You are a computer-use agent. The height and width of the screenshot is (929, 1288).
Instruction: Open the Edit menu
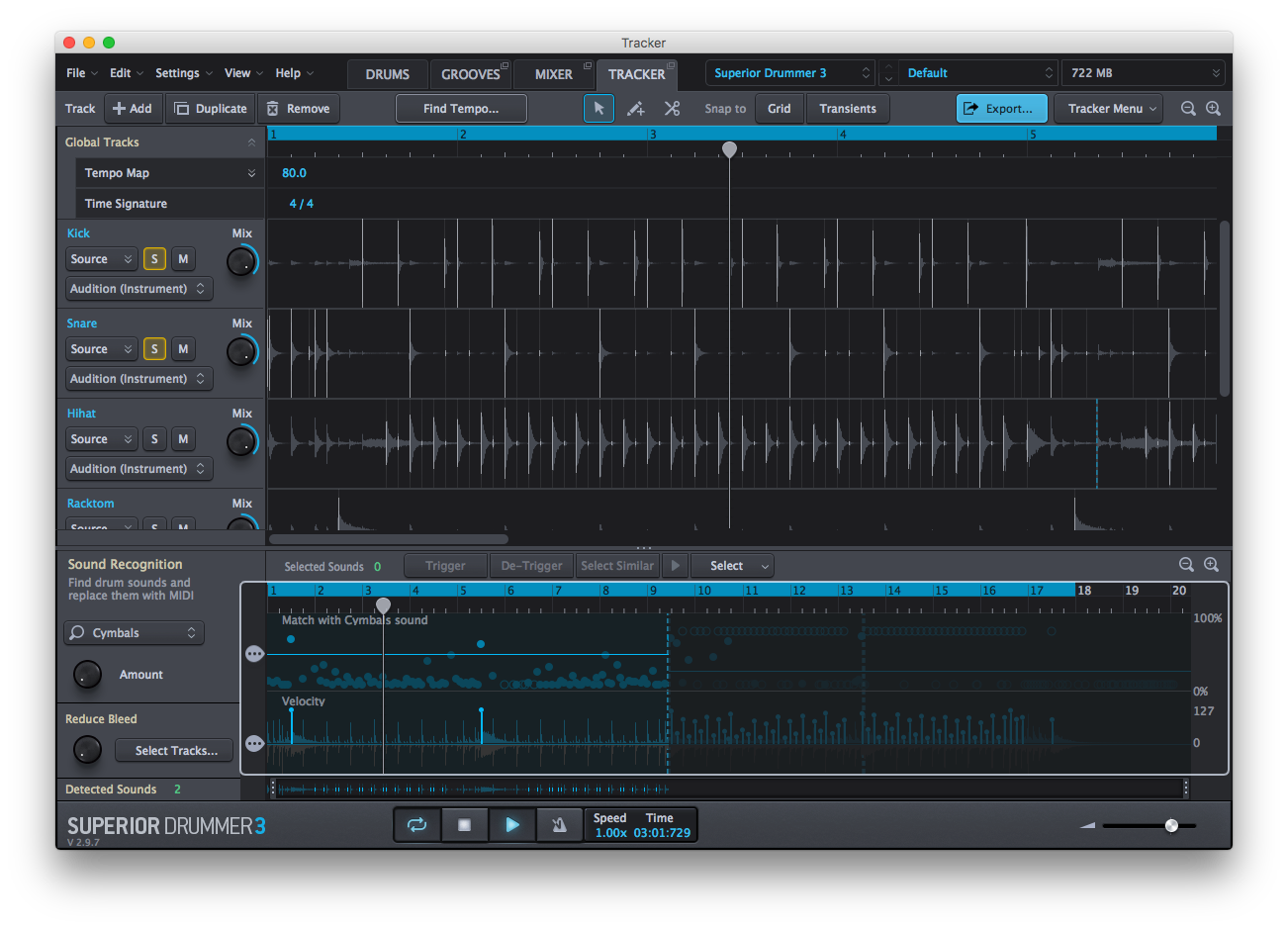pyautogui.click(x=126, y=73)
